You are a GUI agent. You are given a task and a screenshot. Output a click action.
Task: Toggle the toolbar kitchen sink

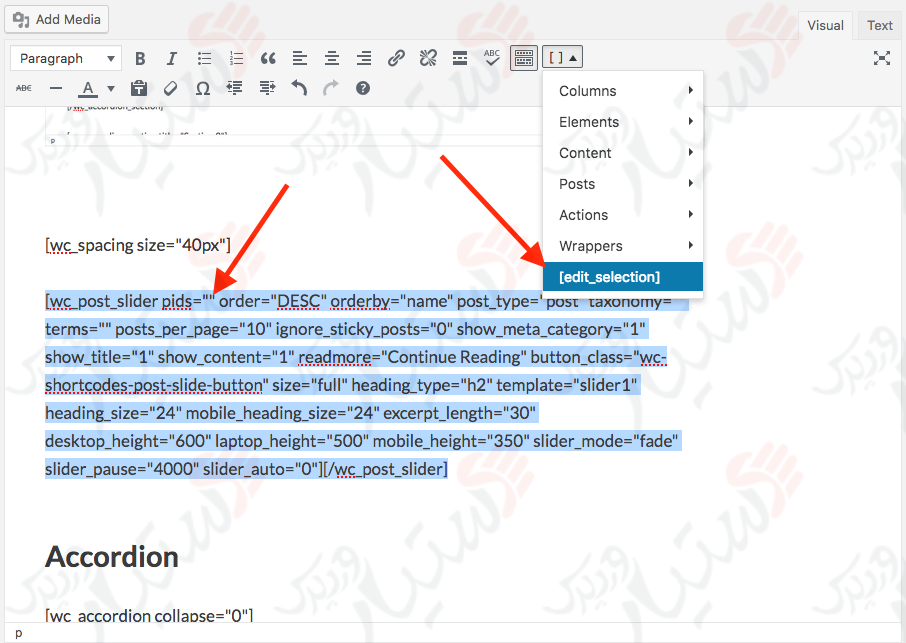tap(524, 58)
